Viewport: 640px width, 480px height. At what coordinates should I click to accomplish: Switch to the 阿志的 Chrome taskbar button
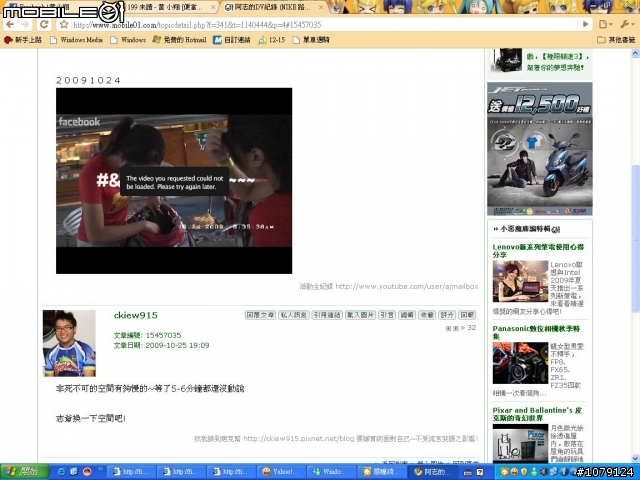coord(431,471)
